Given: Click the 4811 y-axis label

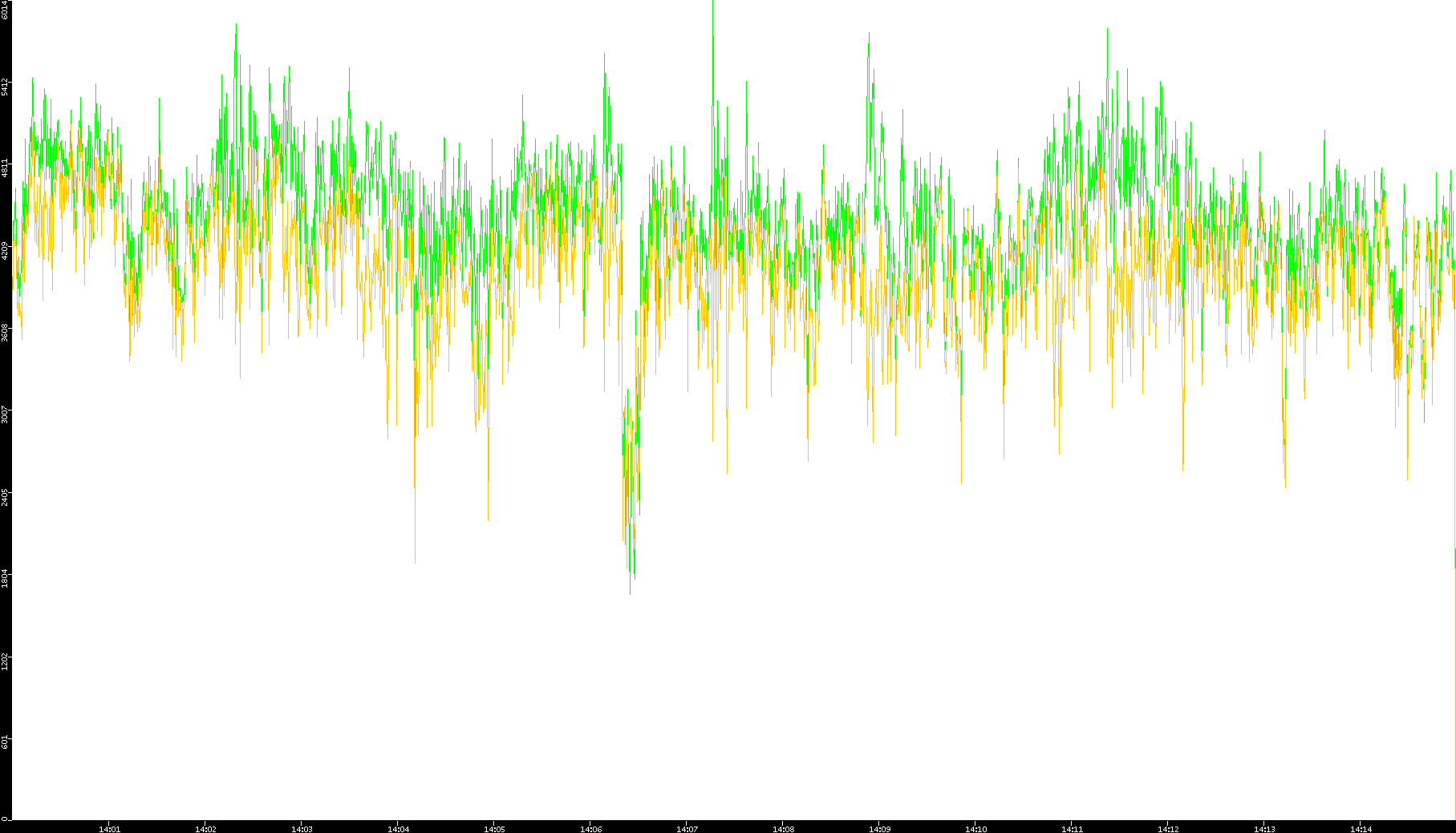Looking at the screenshot, I should [x=6, y=168].
